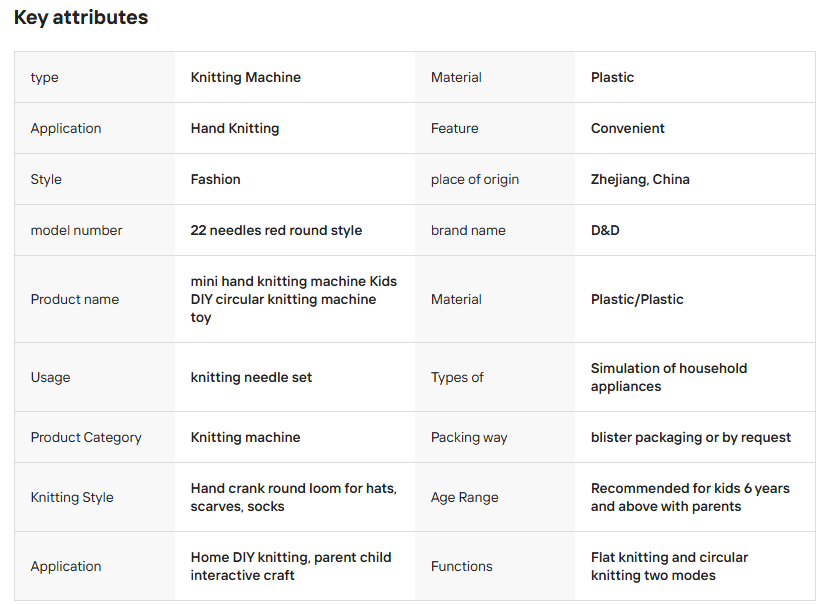
Task: Select the Product Category label
Action: point(86,437)
